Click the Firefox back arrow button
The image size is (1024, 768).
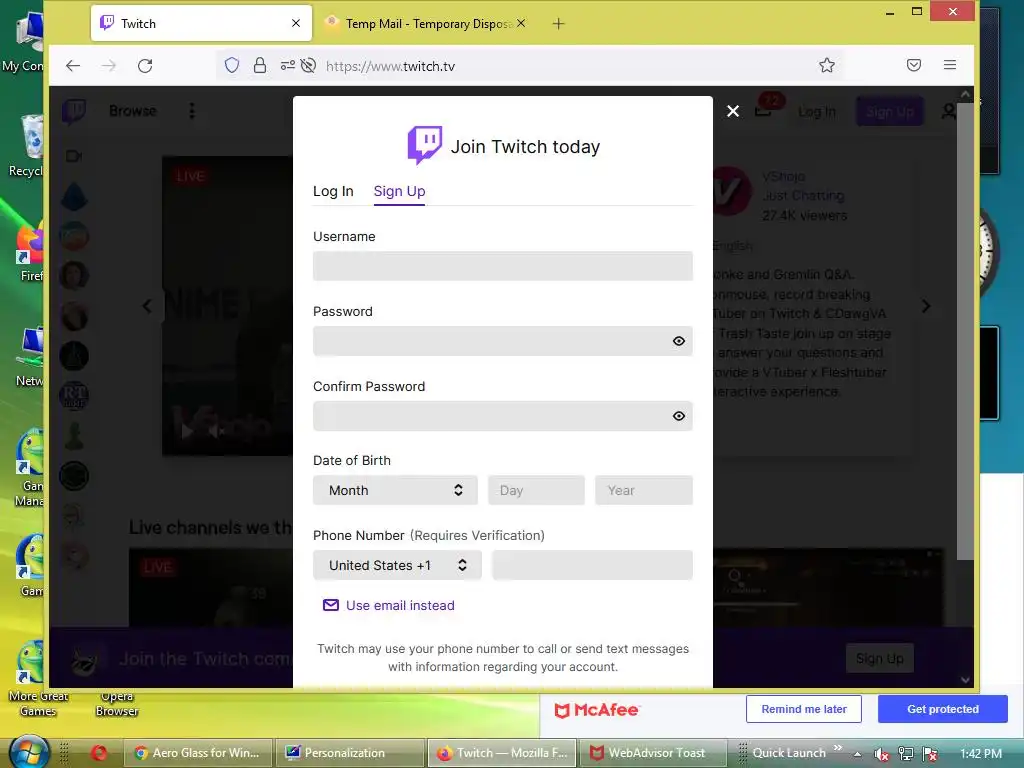click(73, 65)
